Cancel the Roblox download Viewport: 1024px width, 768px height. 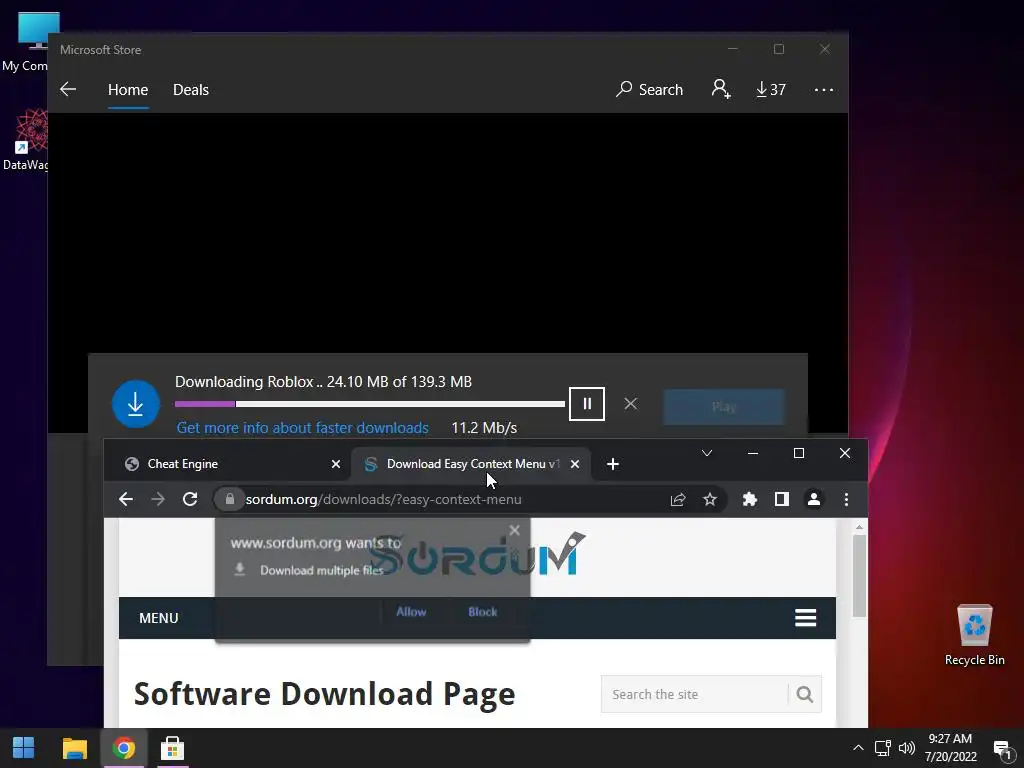coord(630,404)
